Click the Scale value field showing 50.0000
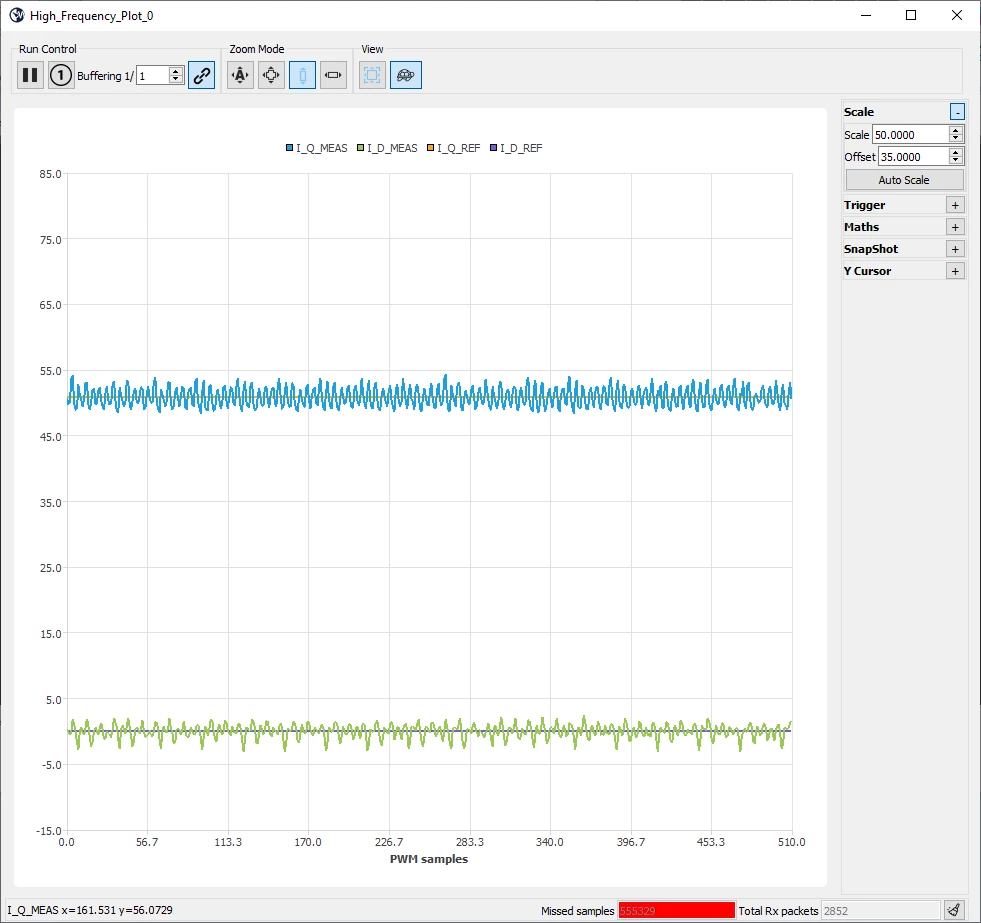The image size is (981, 923). 911,135
